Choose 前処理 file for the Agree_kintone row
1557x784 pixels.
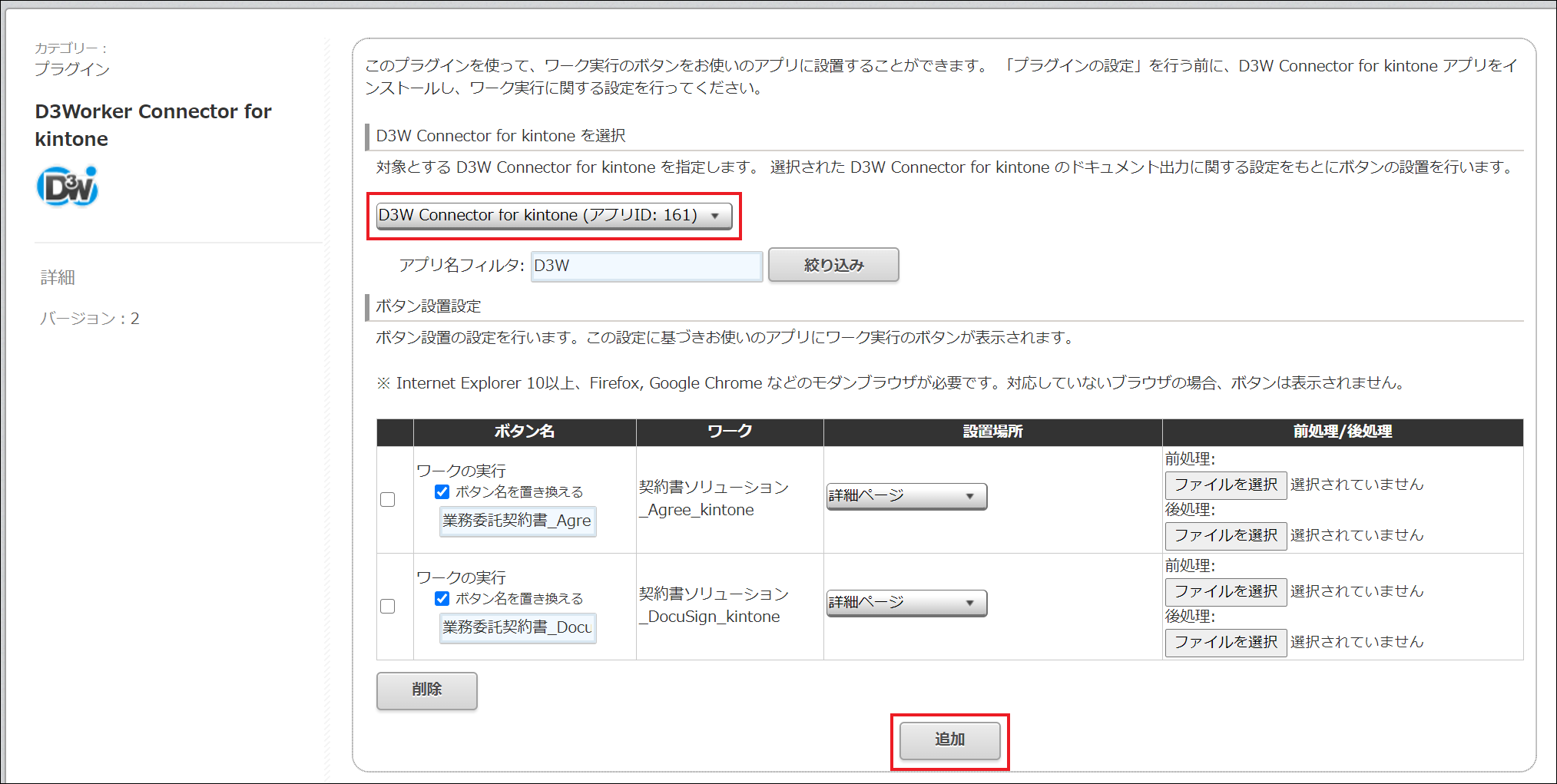pos(1226,485)
